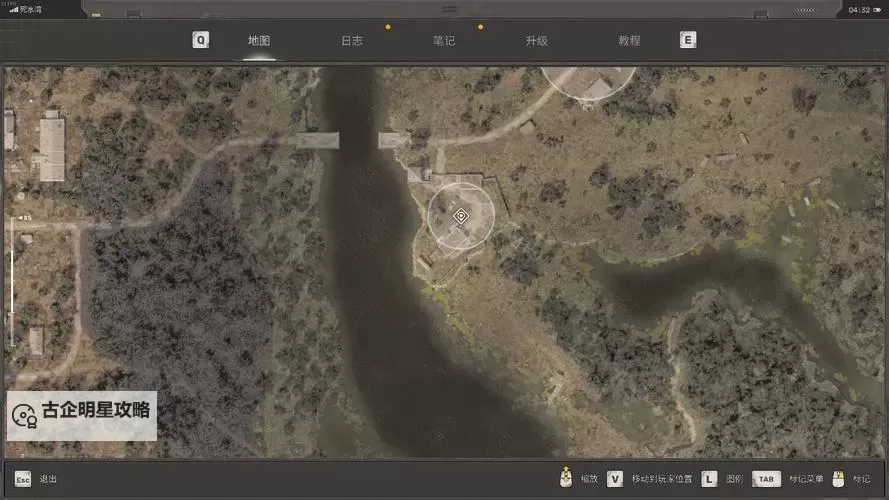Open the 教程 tutorial tab
Viewport: 889px width, 500px height.
coord(629,41)
